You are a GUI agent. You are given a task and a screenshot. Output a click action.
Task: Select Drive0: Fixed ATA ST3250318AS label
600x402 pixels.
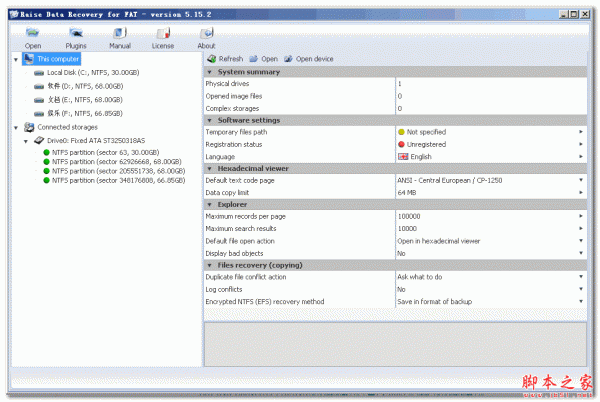tap(96, 141)
